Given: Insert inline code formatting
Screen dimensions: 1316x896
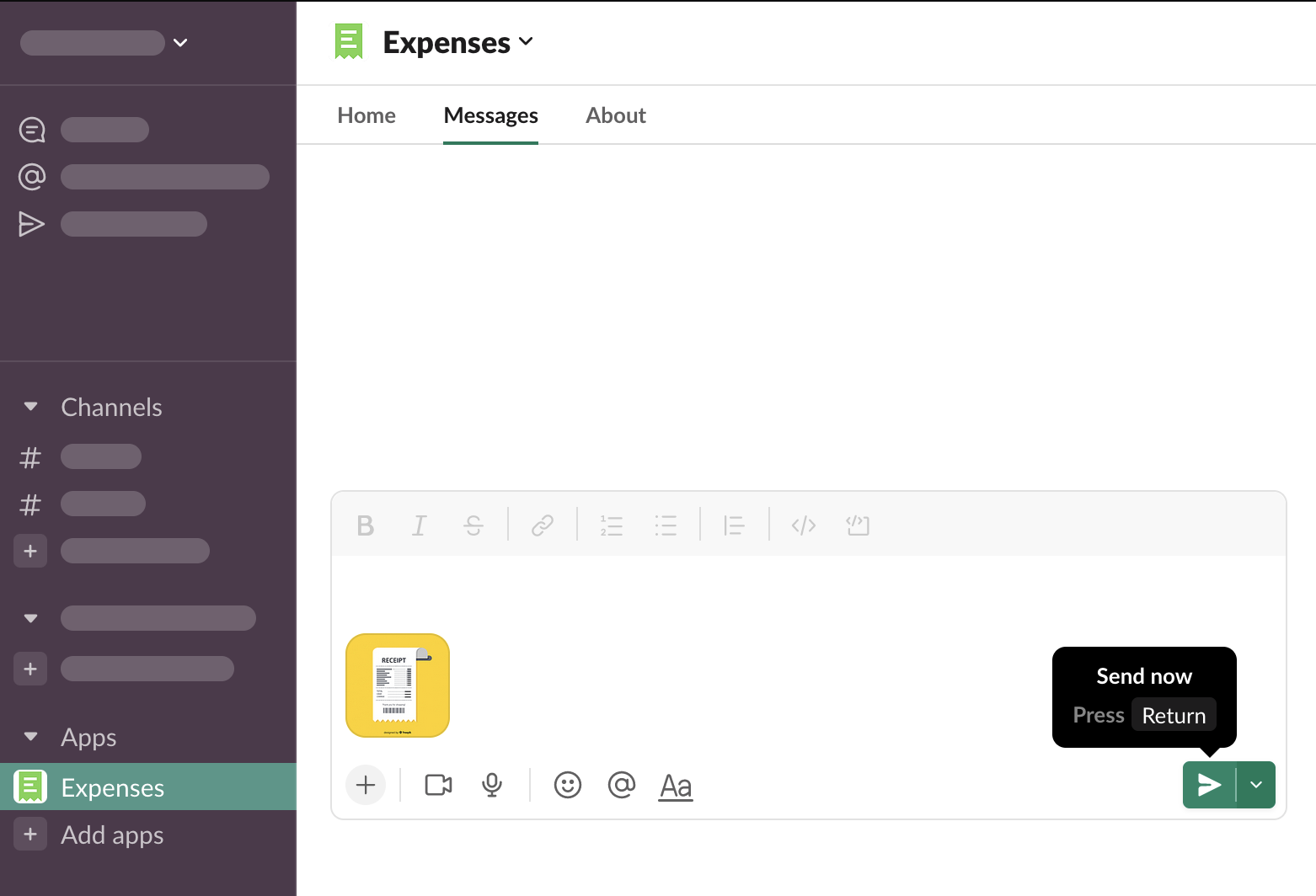Looking at the screenshot, I should [x=804, y=525].
